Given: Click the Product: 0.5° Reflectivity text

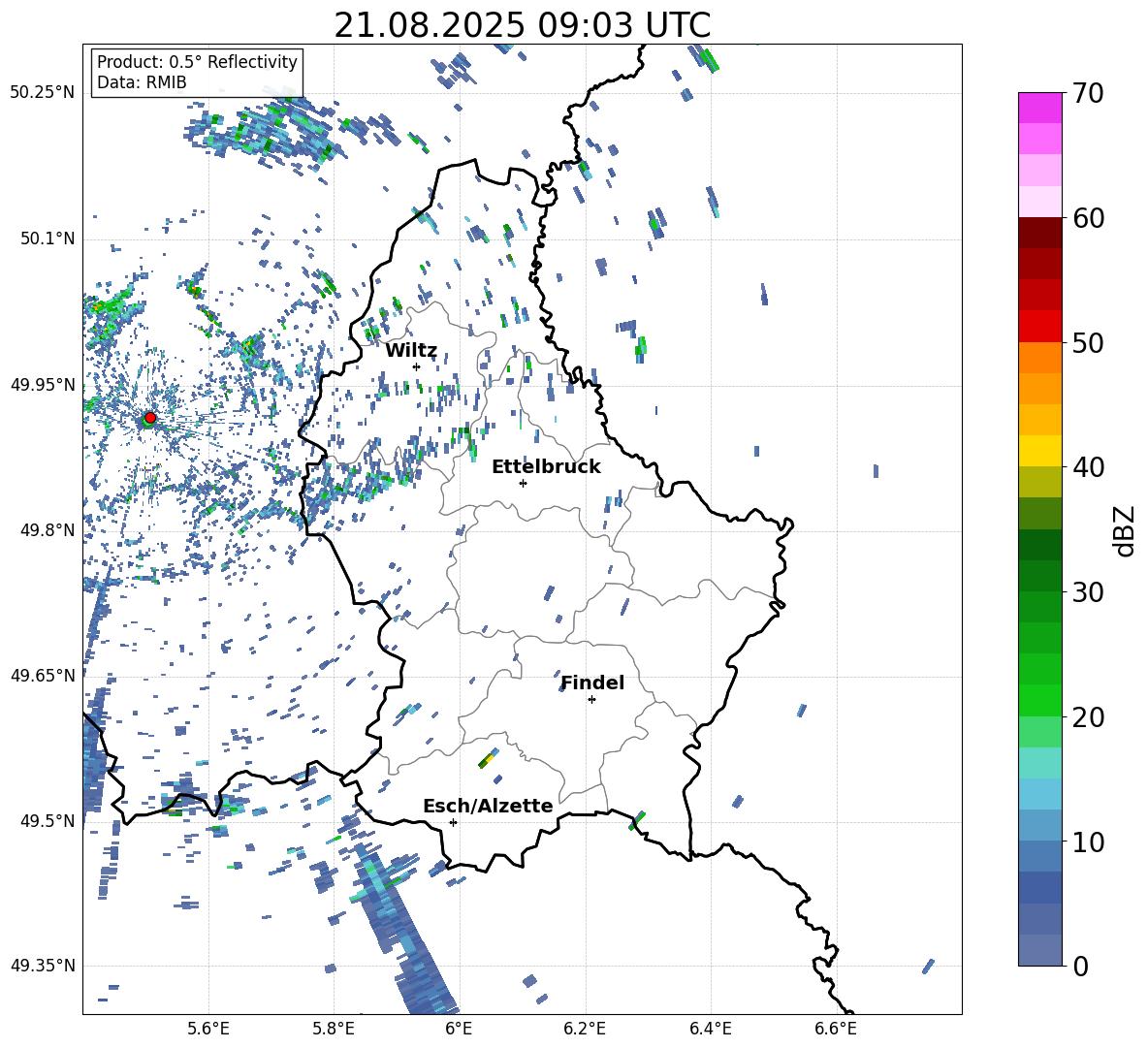Looking at the screenshot, I should [197, 62].
